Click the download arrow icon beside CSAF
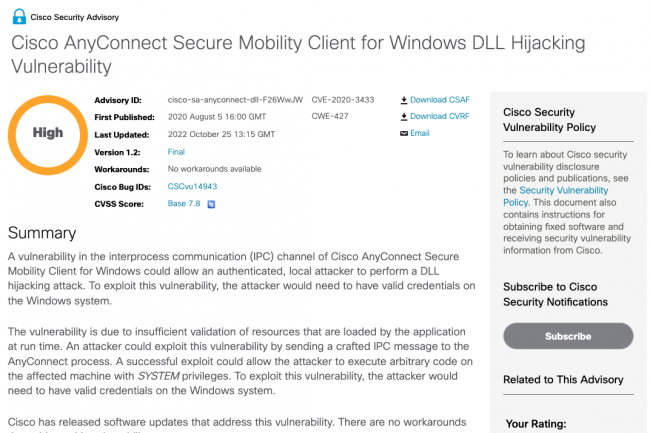The width and height of the screenshot is (650, 433). pos(404,100)
